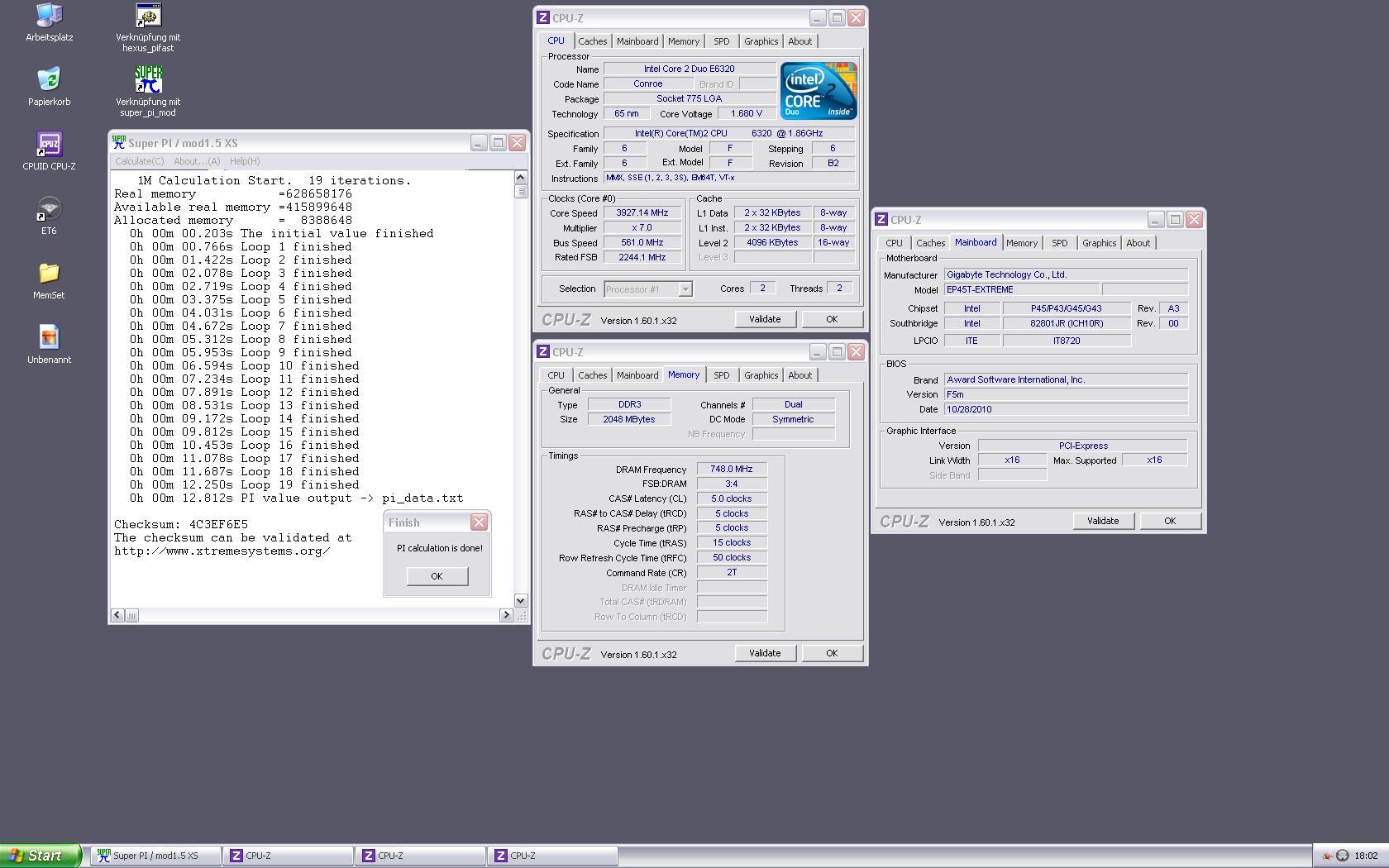The image size is (1389, 868).
Task: Switch to first CPU-Z taskbar button
Action: coord(288,856)
